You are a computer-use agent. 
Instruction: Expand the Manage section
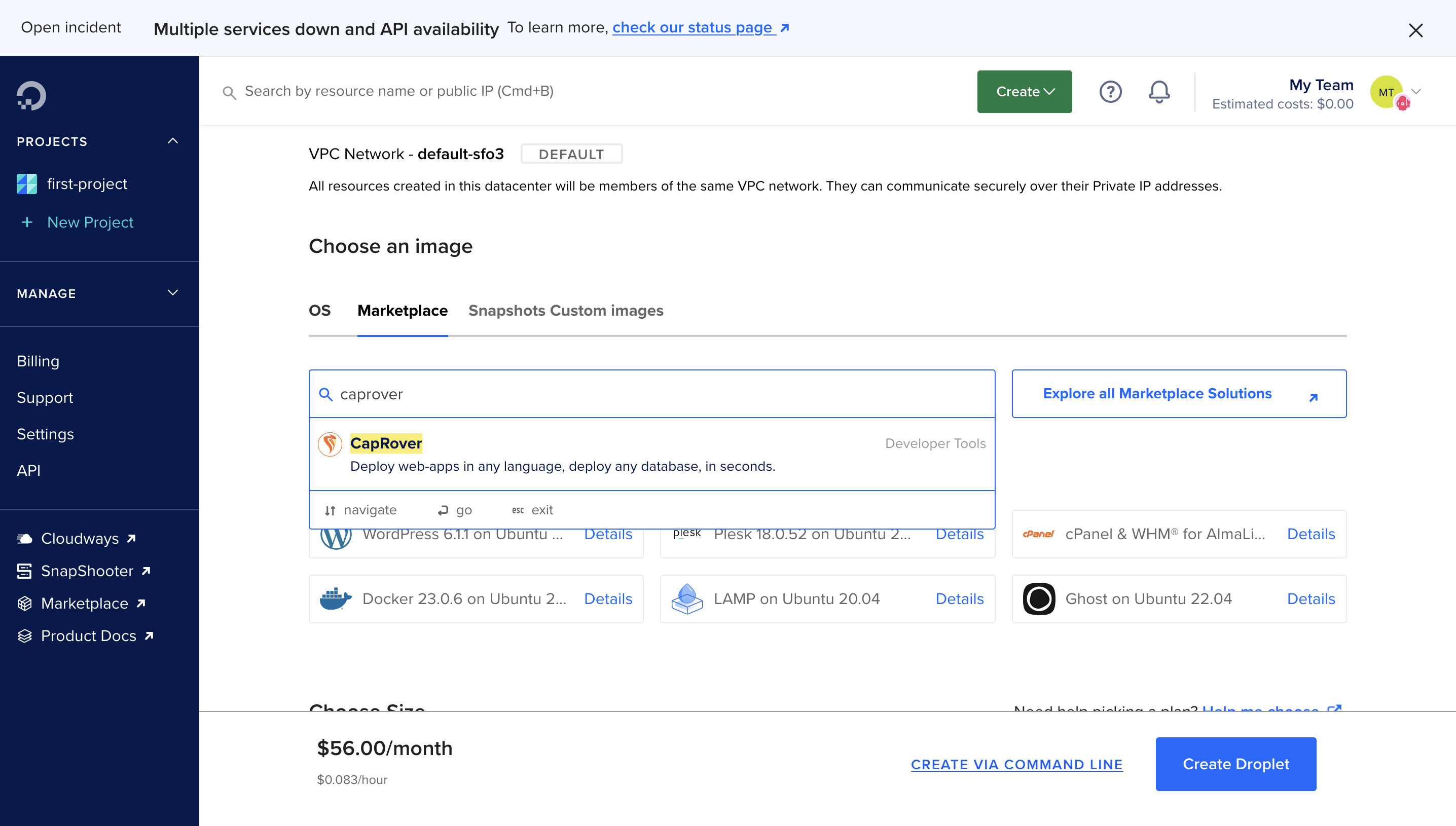pyautogui.click(x=172, y=293)
